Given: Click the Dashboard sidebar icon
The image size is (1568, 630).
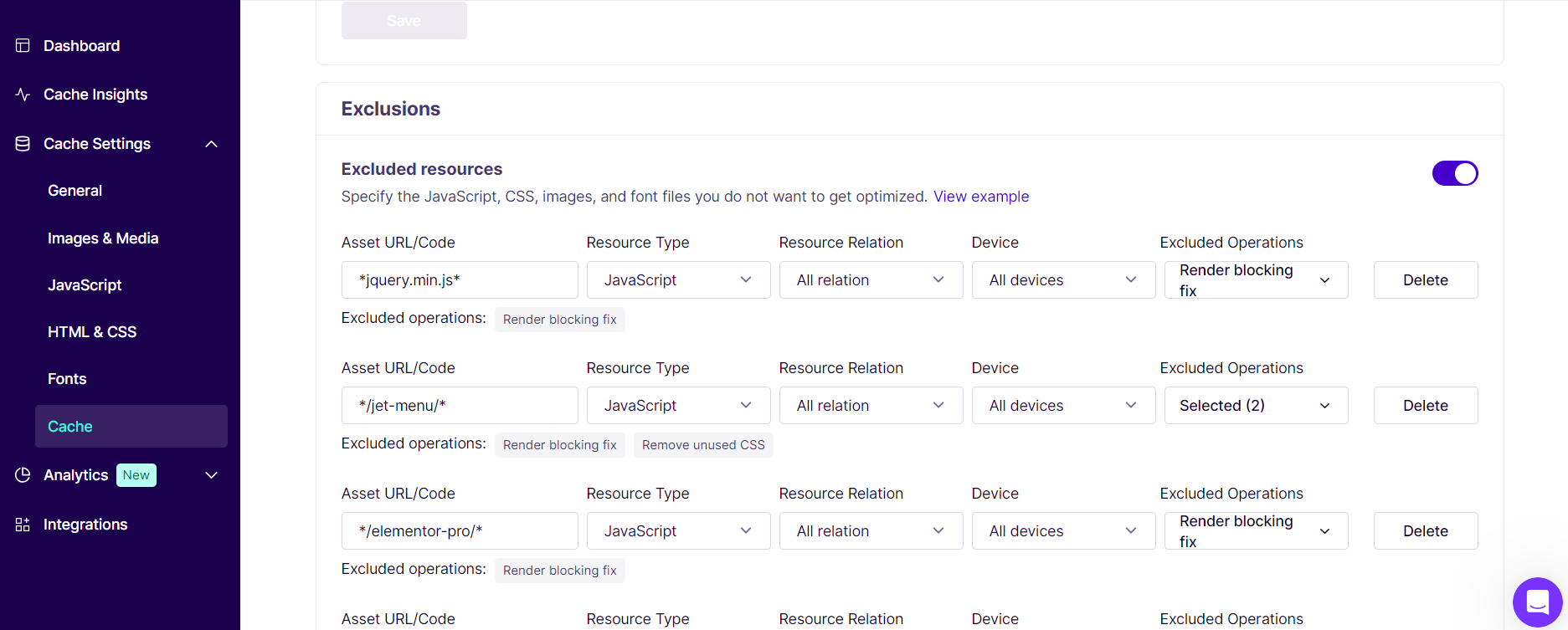Looking at the screenshot, I should point(23,46).
